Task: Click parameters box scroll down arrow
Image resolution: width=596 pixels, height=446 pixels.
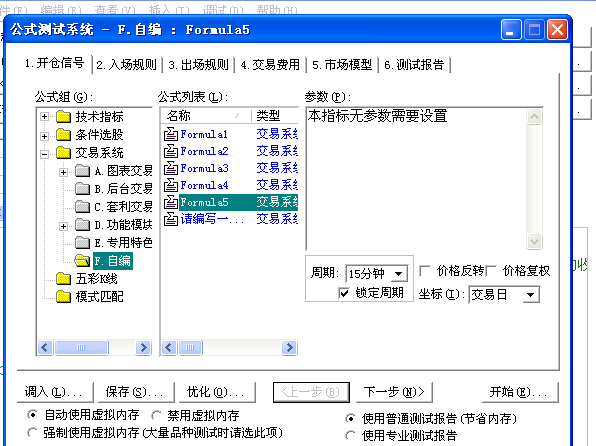Action: pyautogui.click(x=534, y=241)
